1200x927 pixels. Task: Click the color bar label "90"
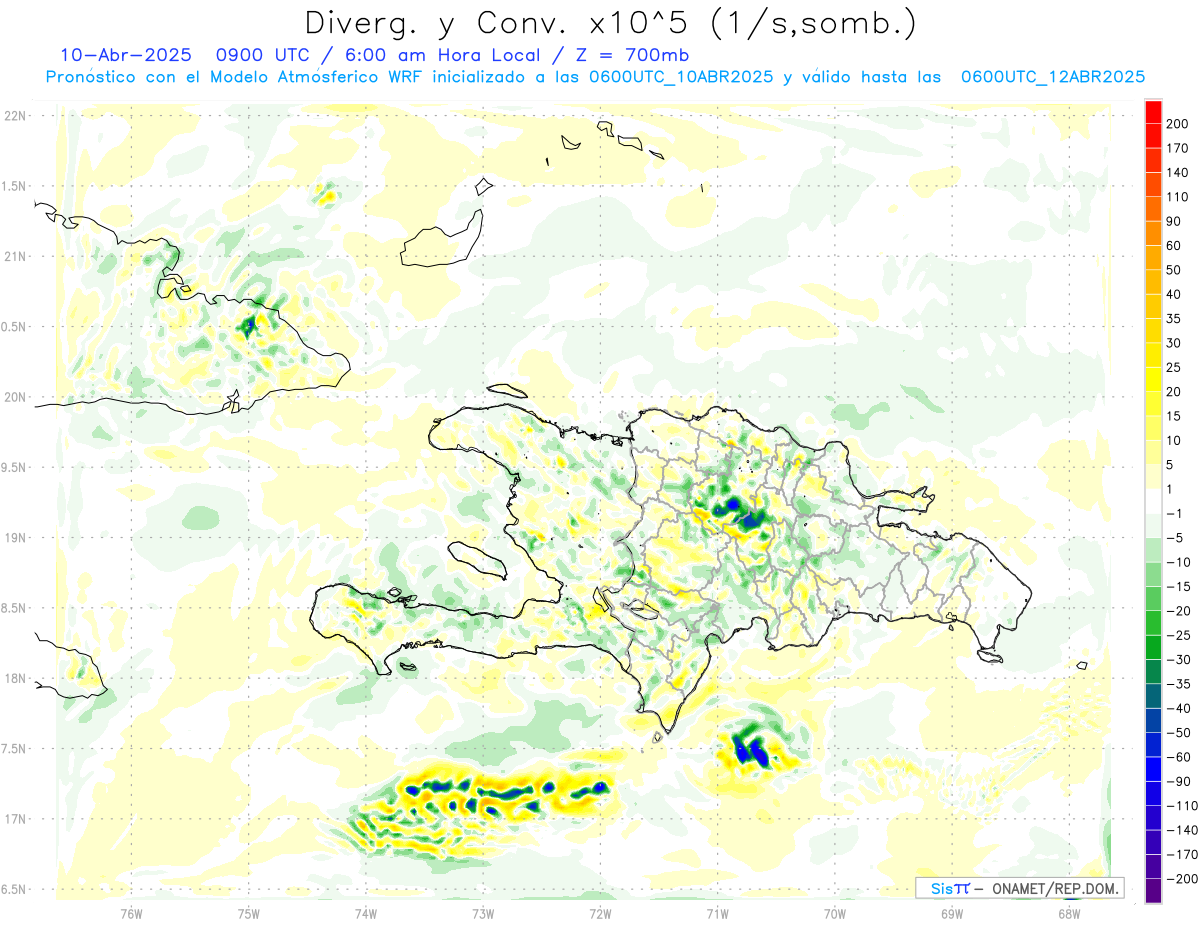(1175, 221)
